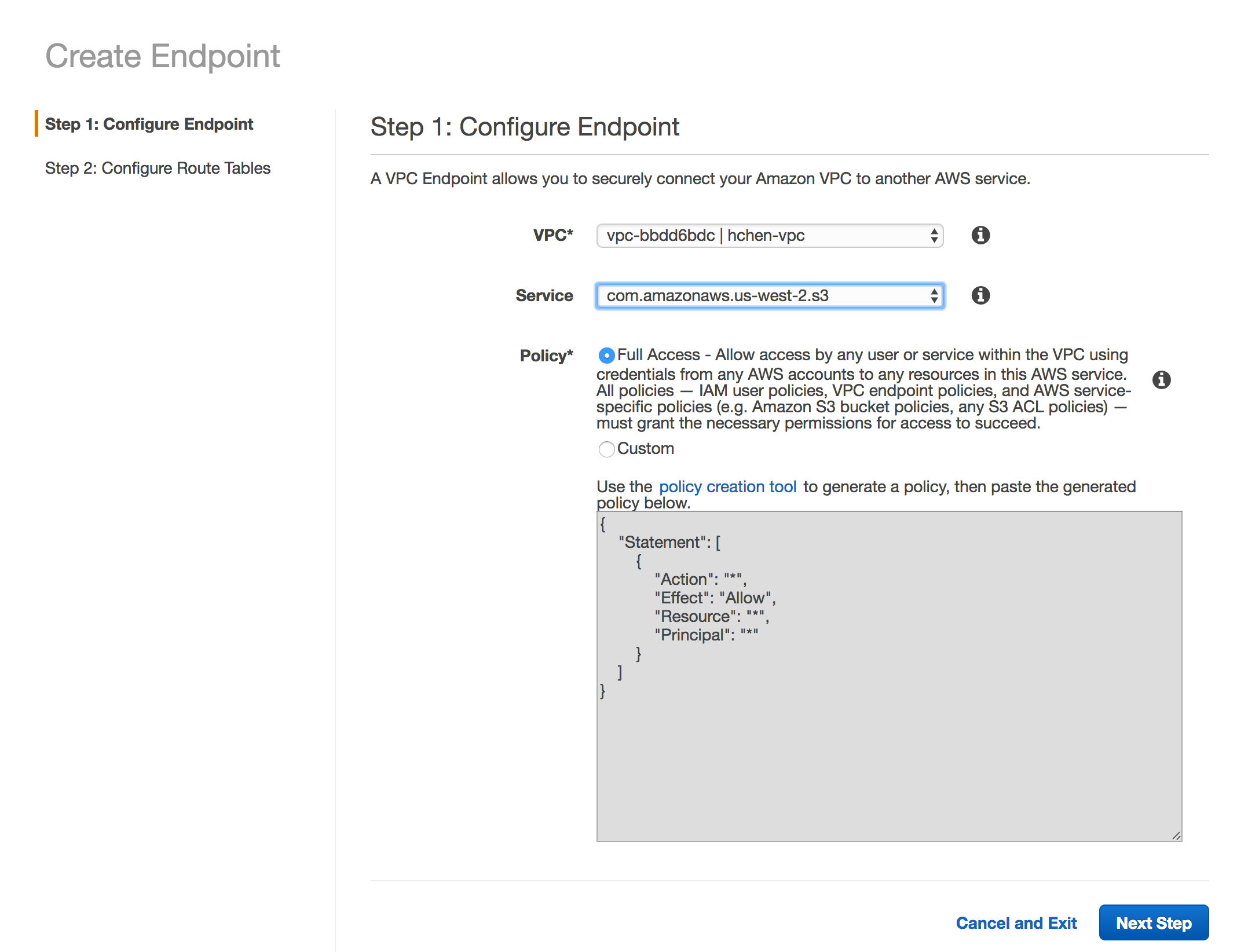Expand the Service dropdown for com.amazonaws.us-west-2.s3
The image size is (1237, 952).
[769, 296]
